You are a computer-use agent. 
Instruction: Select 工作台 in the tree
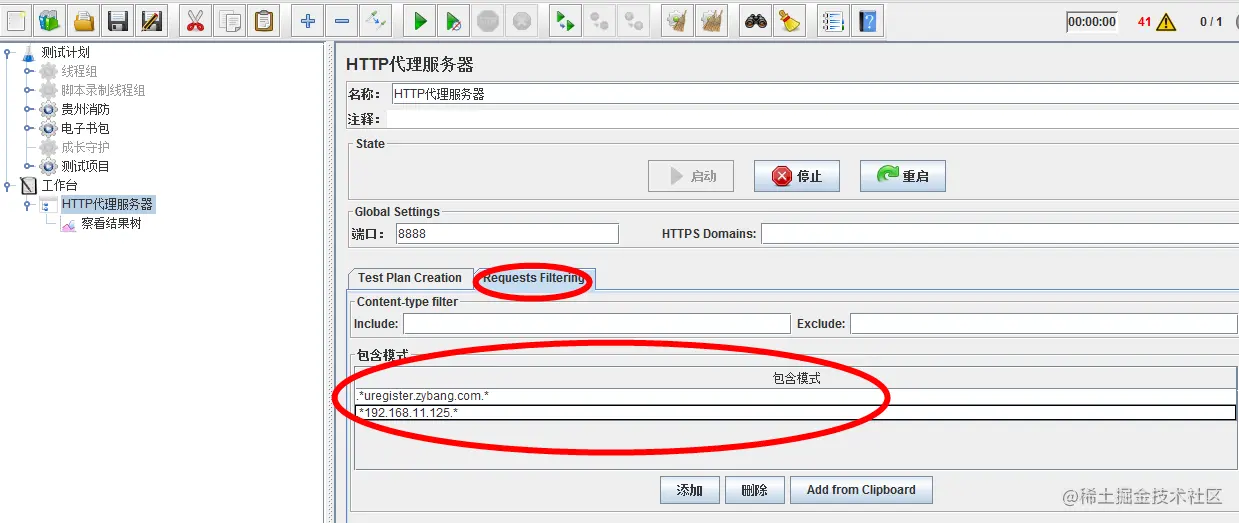pos(59,185)
